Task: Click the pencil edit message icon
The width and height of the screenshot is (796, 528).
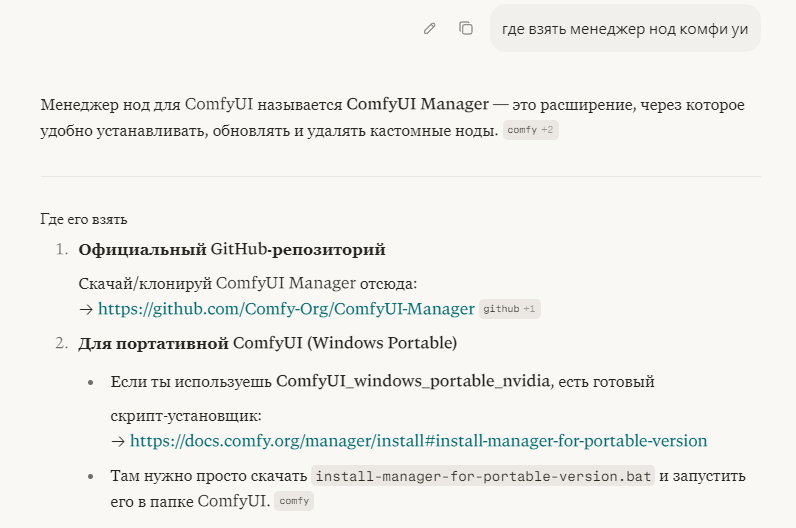Action: point(429,28)
